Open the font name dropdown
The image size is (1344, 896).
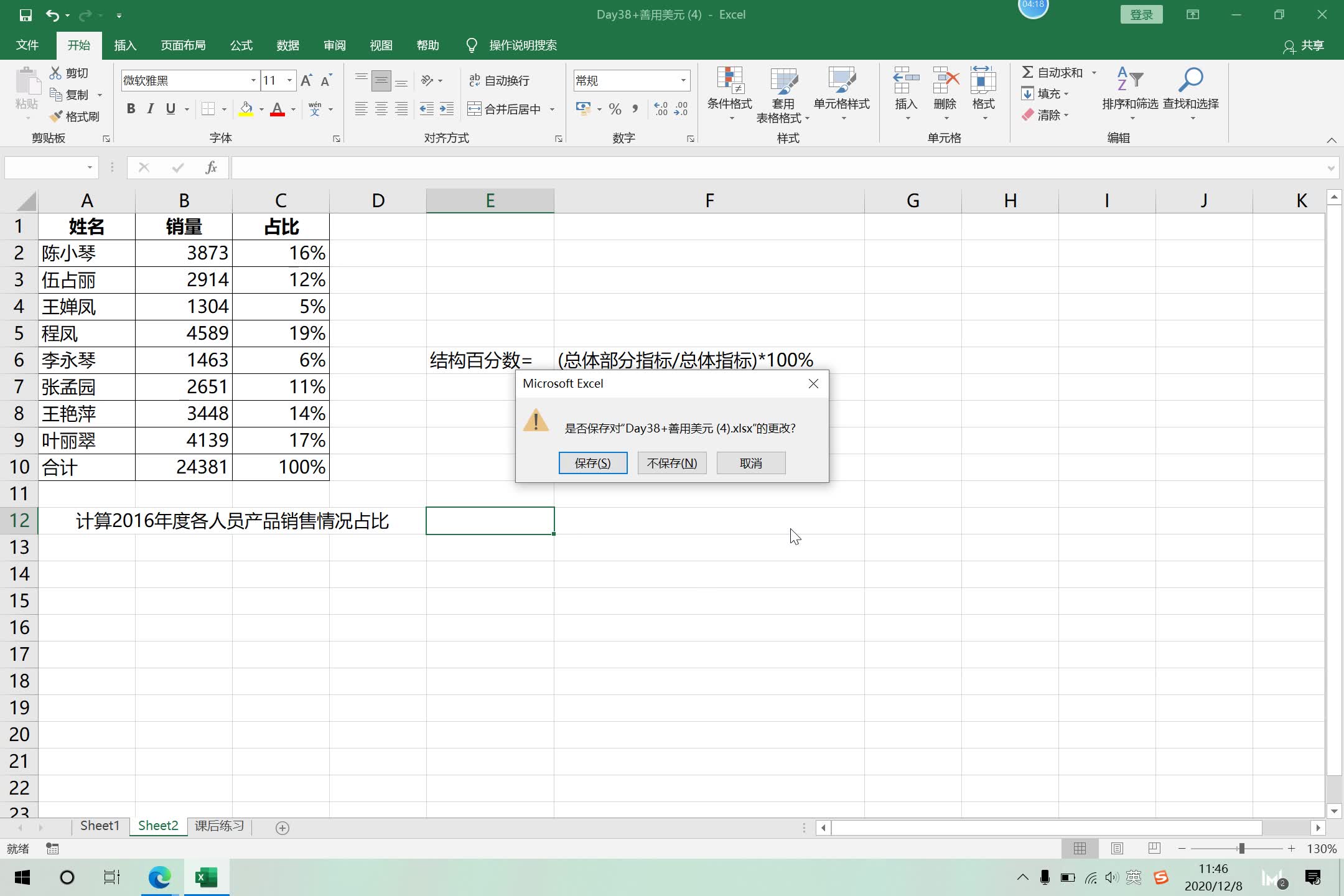click(253, 80)
